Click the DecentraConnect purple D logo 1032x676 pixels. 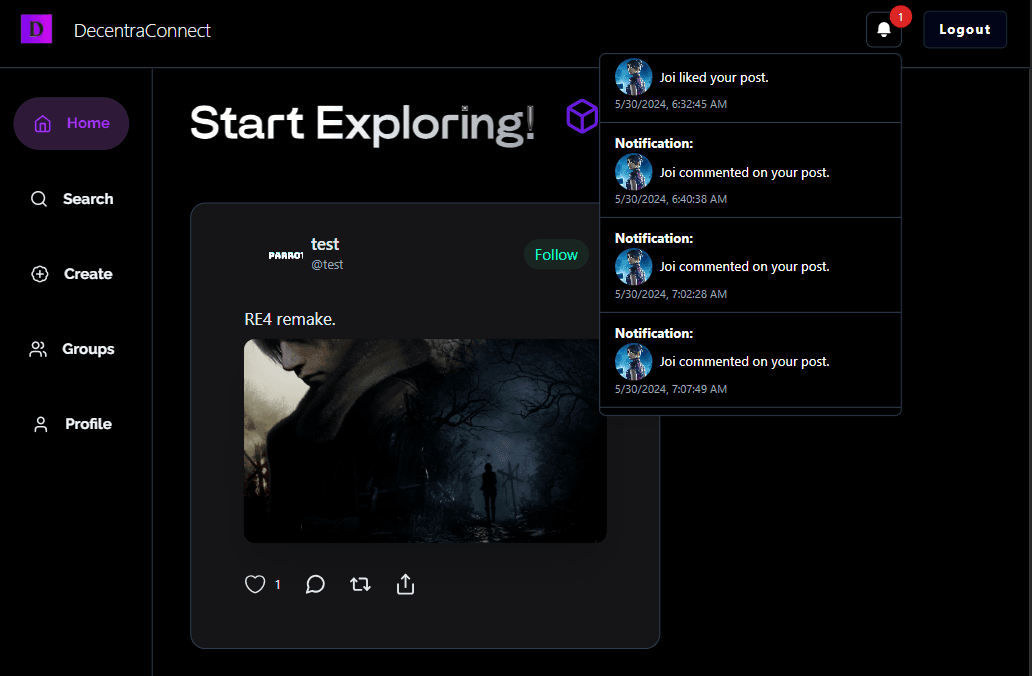click(36, 29)
